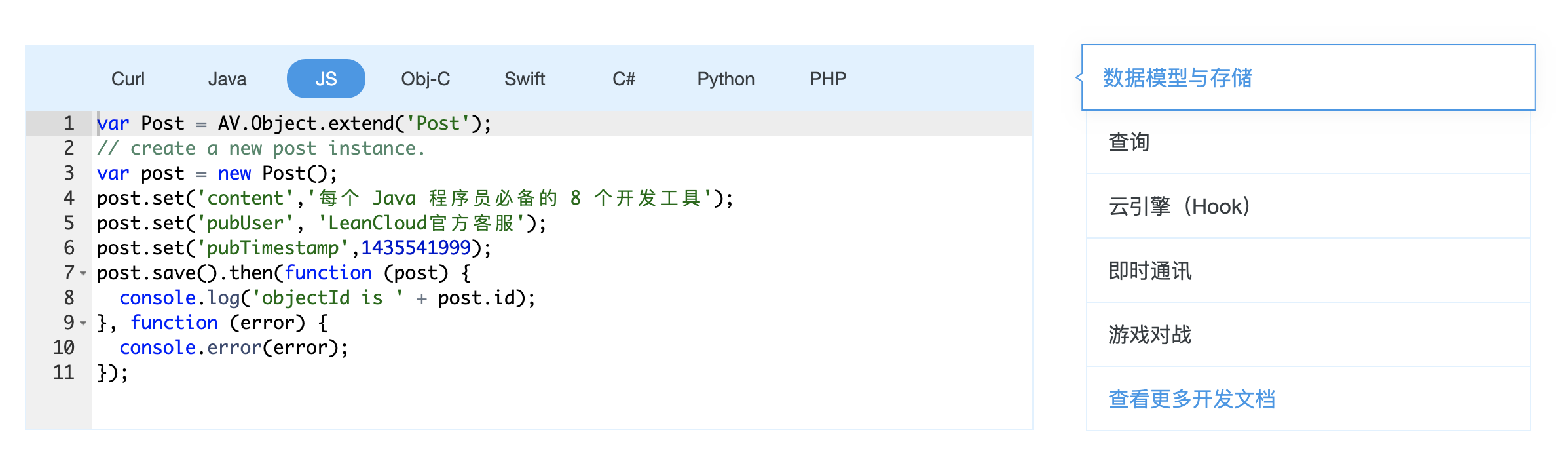This screenshot has width=1568, height=451.
Task: Select the Java language tab
Action: coord(227,79)
